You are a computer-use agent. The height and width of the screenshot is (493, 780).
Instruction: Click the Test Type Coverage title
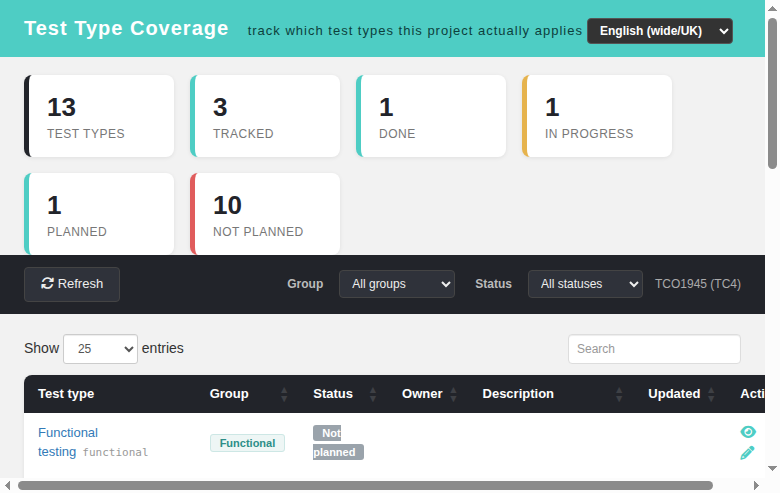click(126, 28)
